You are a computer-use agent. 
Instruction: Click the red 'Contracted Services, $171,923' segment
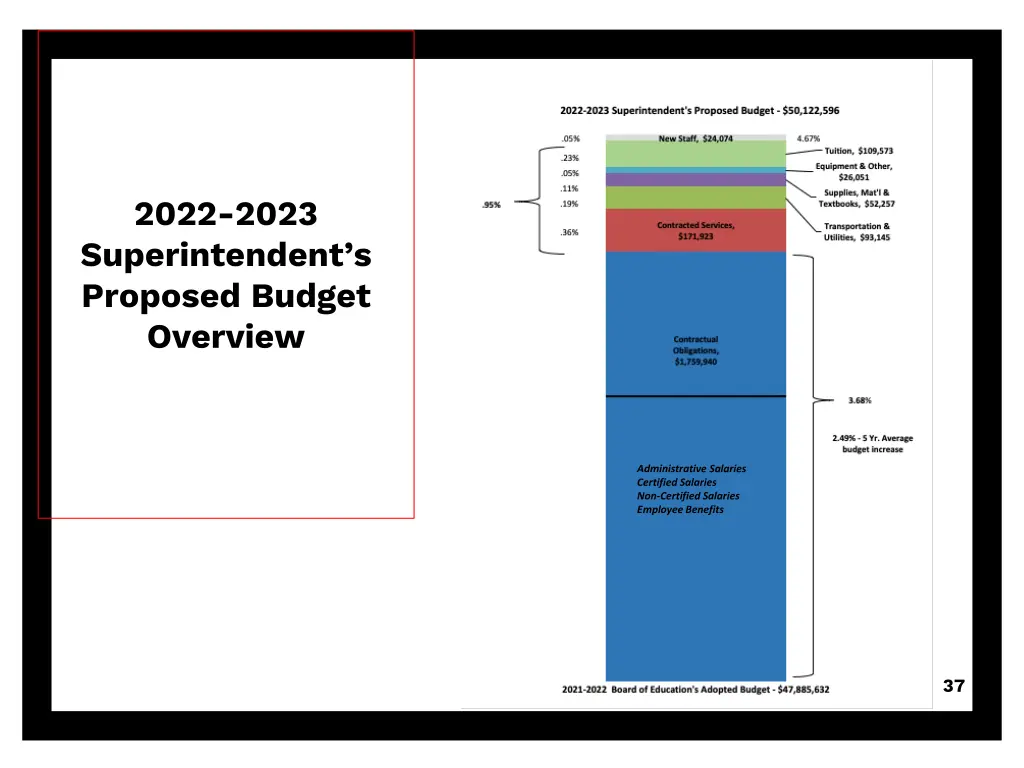click(696, 231)
